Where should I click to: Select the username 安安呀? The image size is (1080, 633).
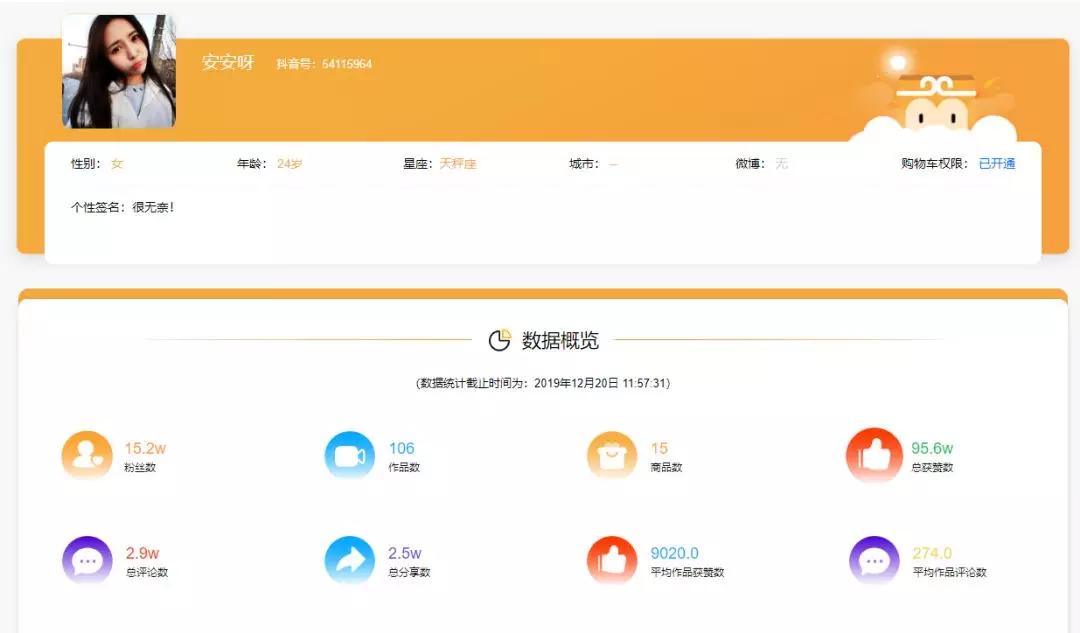point(229,63)
